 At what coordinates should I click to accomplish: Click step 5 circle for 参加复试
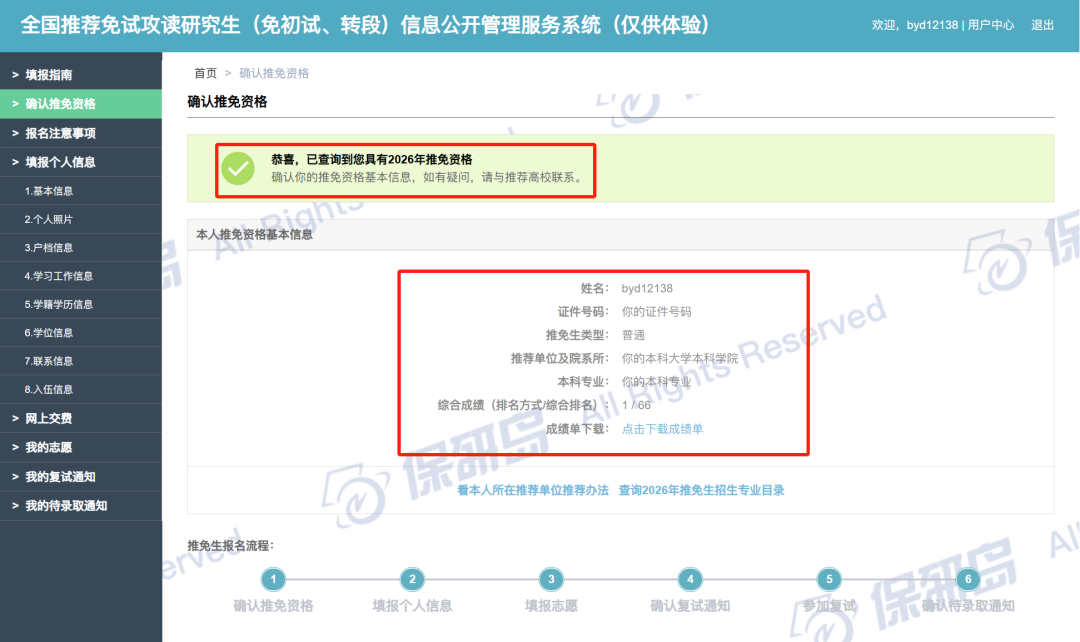828,579
